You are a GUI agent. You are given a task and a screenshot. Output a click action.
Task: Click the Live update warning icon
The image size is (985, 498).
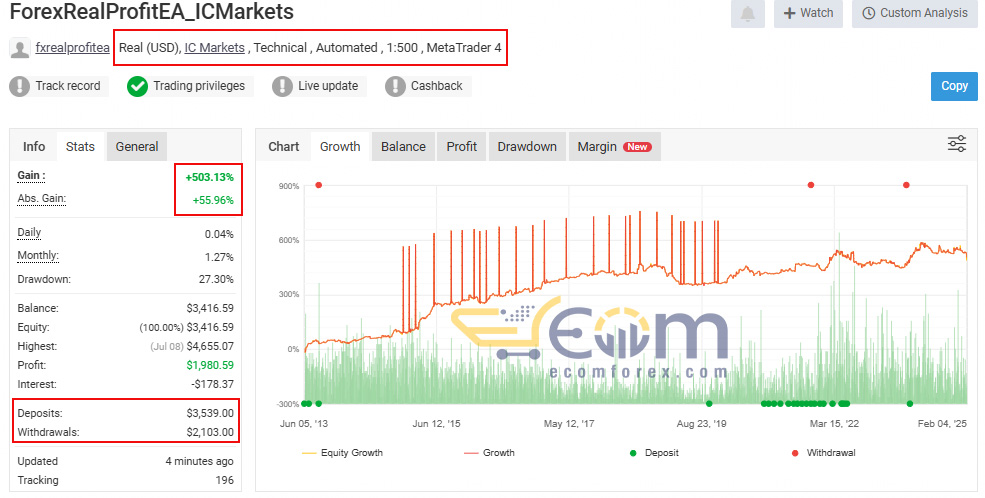pyautogui.click(x=282, y=86)
